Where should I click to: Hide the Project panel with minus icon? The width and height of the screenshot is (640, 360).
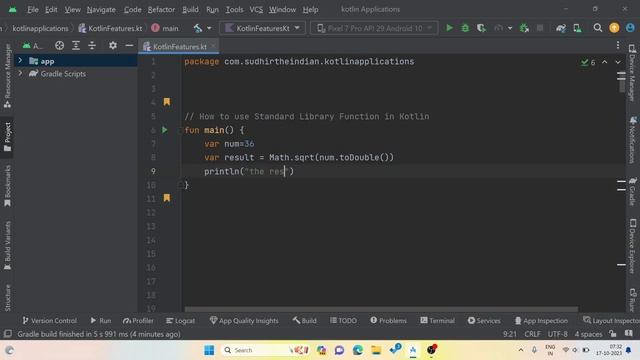coord(129,46)
